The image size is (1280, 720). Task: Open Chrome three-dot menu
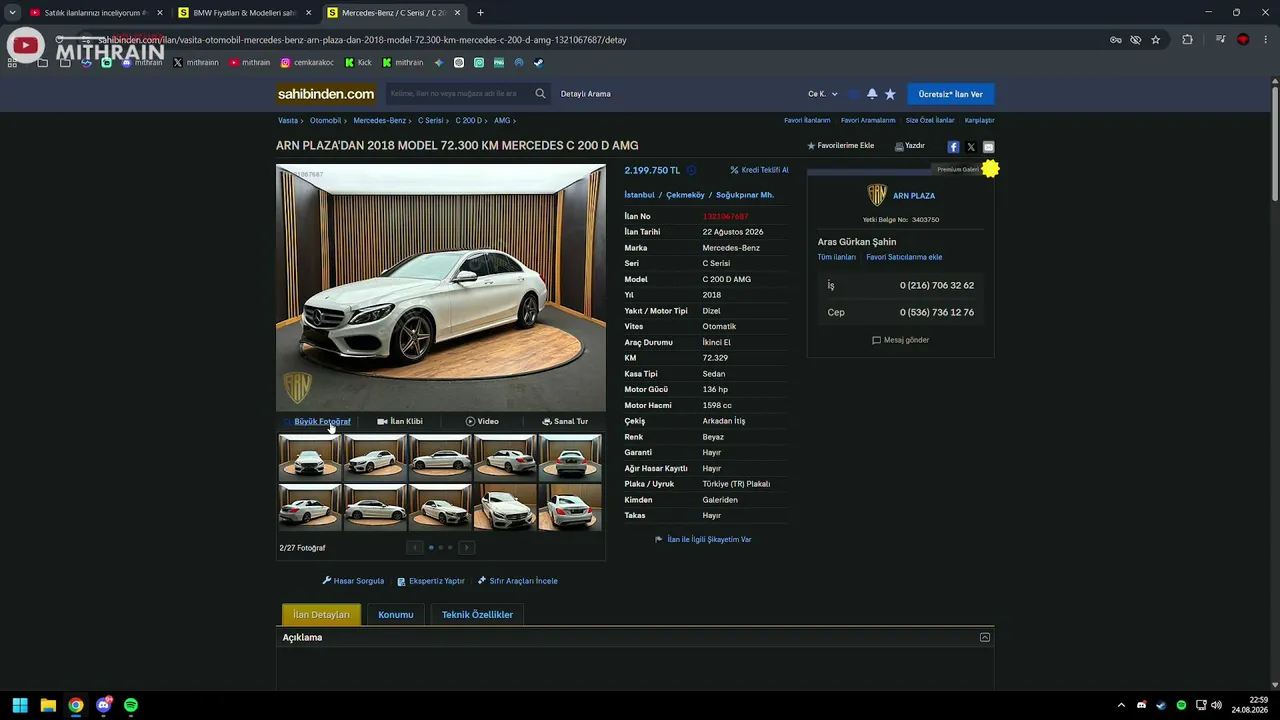tap(1266, 40)
